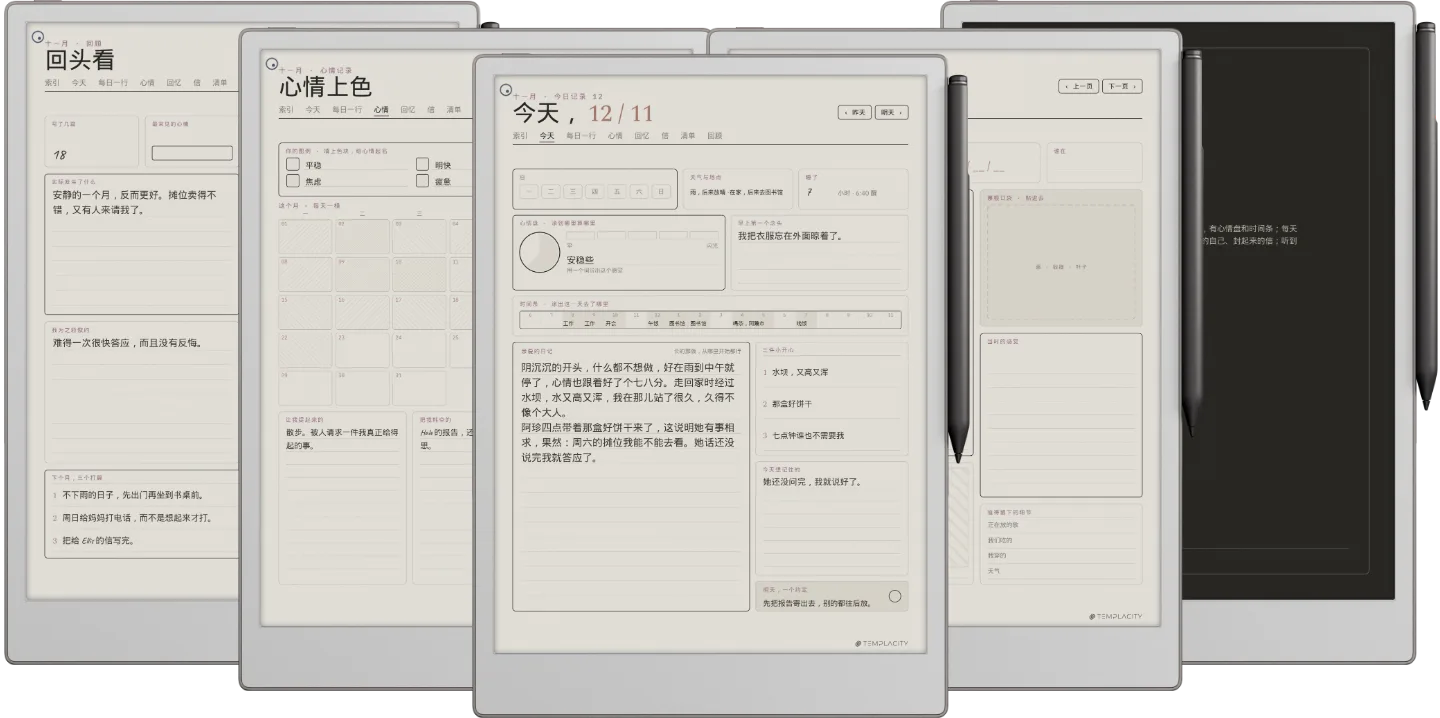Mark the 明天 promise circle as done

point(894,596)
